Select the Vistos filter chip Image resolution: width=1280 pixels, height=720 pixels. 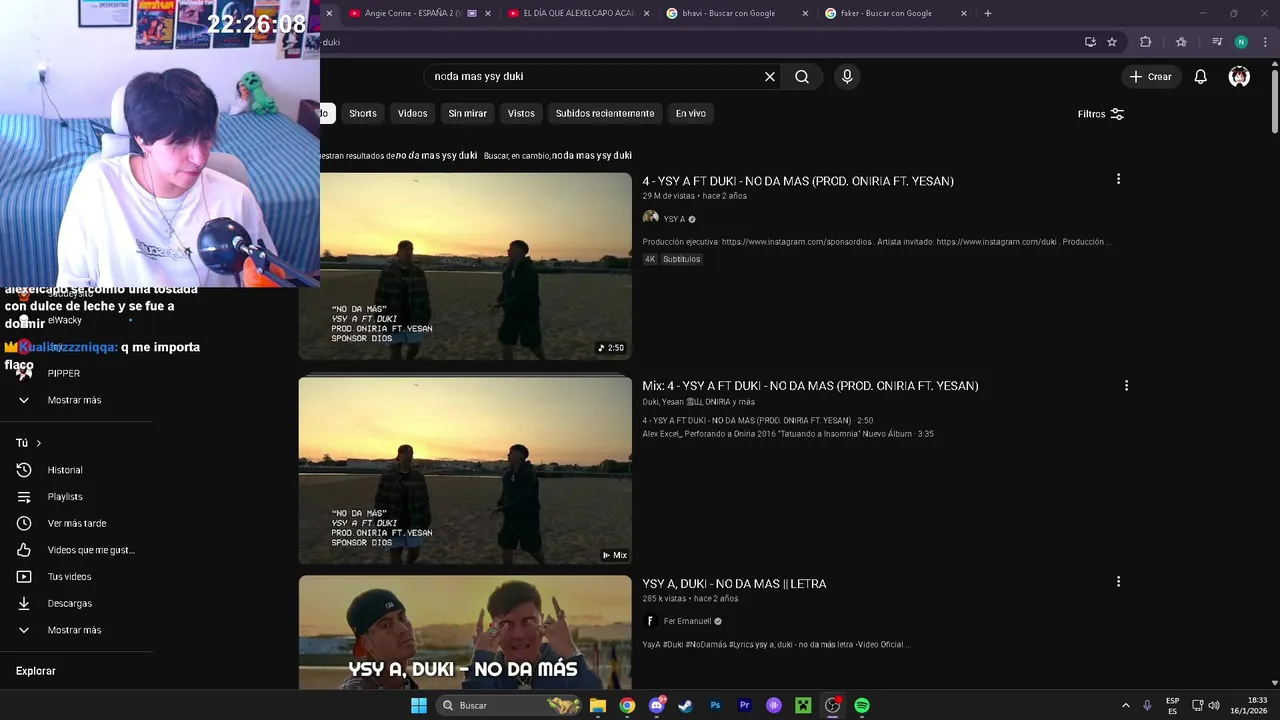coord(521,114)
